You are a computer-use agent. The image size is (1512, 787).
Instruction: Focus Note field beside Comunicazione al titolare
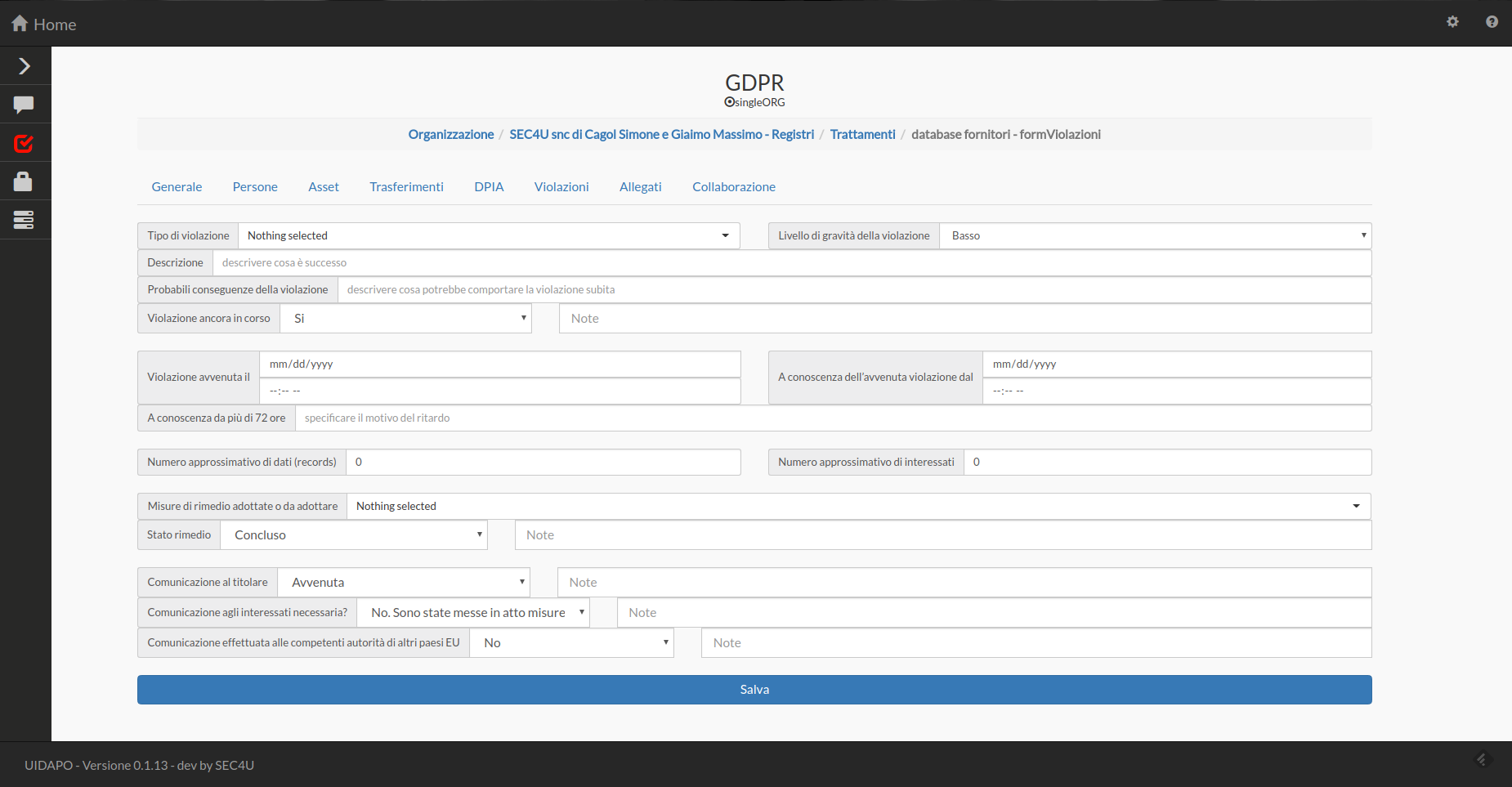click(964, 583)
